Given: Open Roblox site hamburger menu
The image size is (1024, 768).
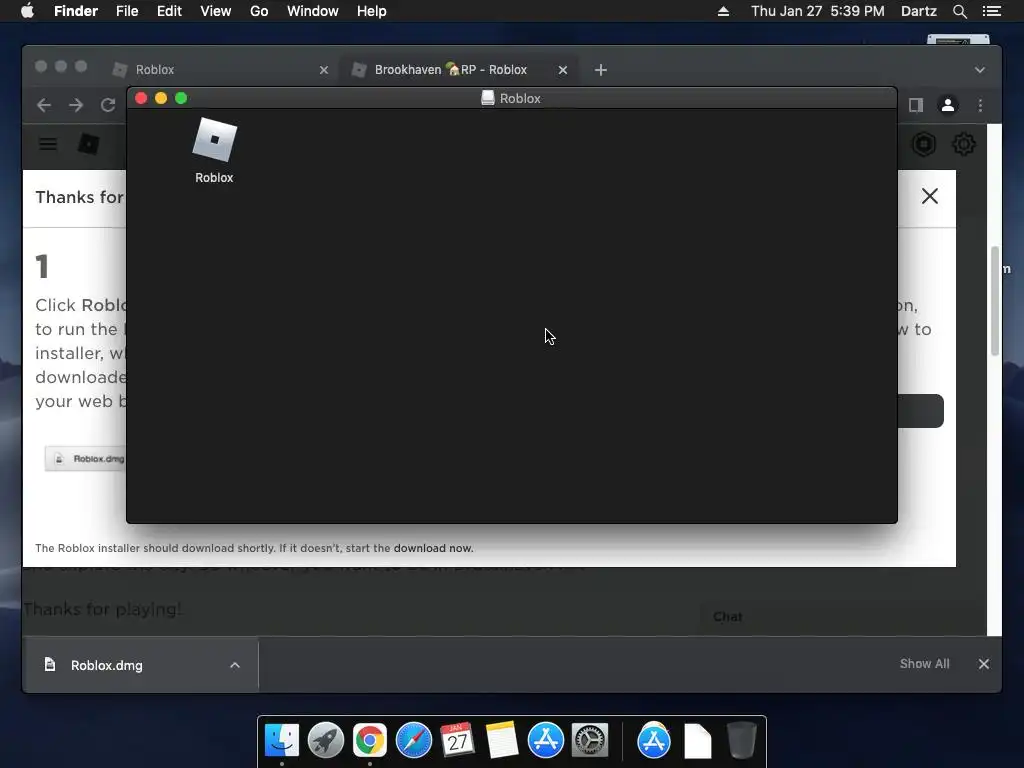Looking at the screenshot, I should tap(48, 144).
